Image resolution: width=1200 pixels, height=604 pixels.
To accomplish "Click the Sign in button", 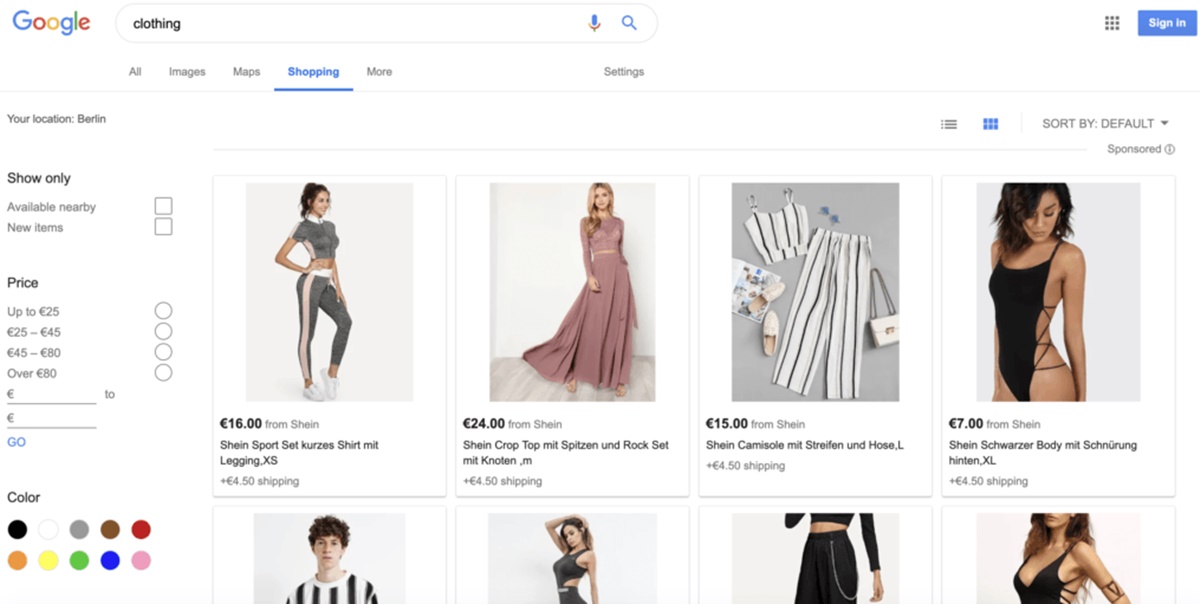I will tap(1167, 23).
